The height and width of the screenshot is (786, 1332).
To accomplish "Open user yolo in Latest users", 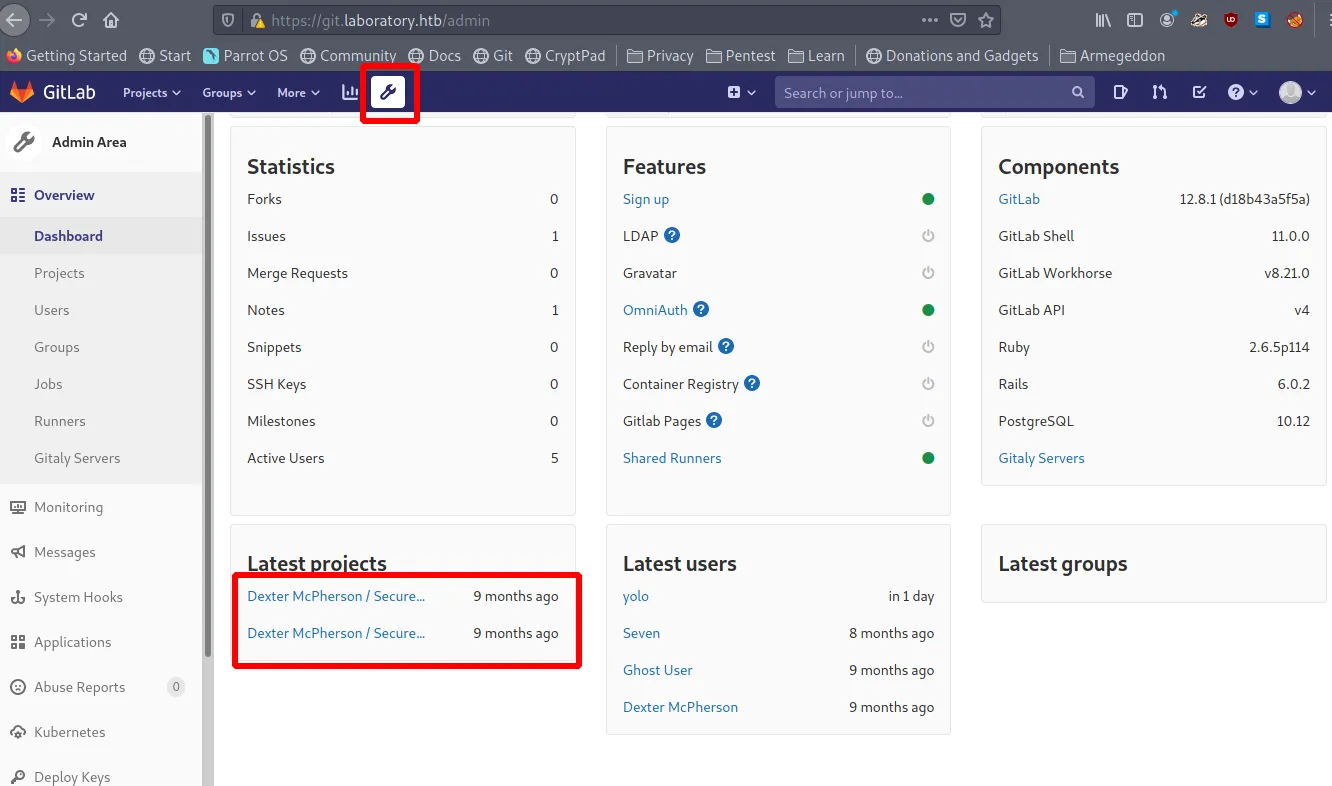I will [636, 596].
